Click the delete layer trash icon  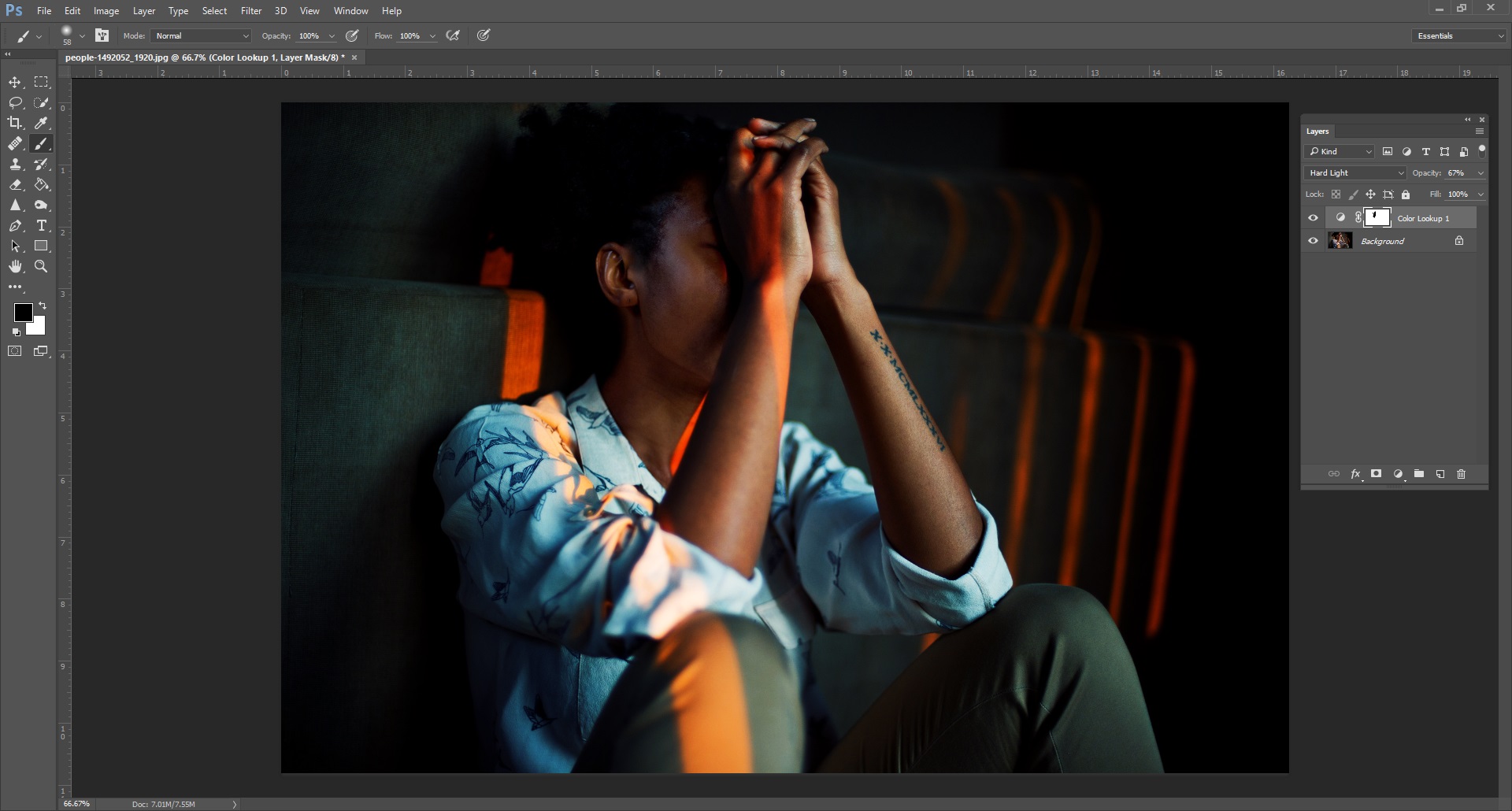pyautogui.click(x=1462, y=474)
